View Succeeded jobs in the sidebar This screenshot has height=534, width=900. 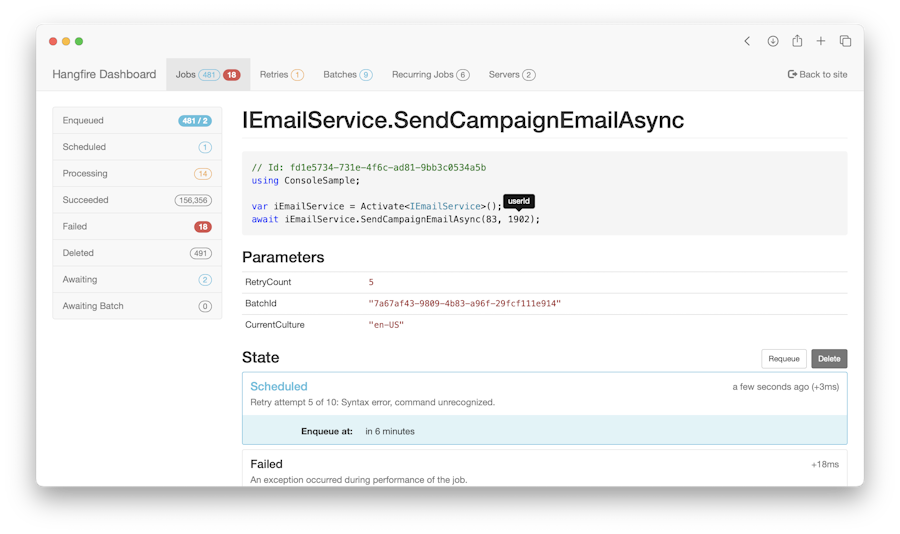pos(137,200)
